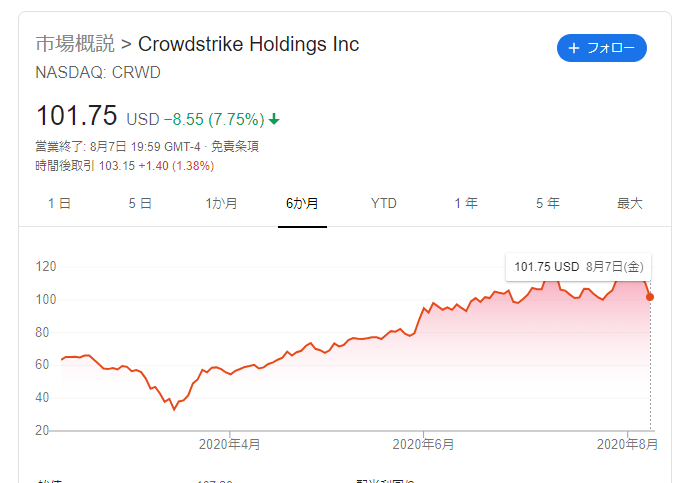Open the 市場概説 market overview link
The image size is (688, 483).
coord(75,44)
